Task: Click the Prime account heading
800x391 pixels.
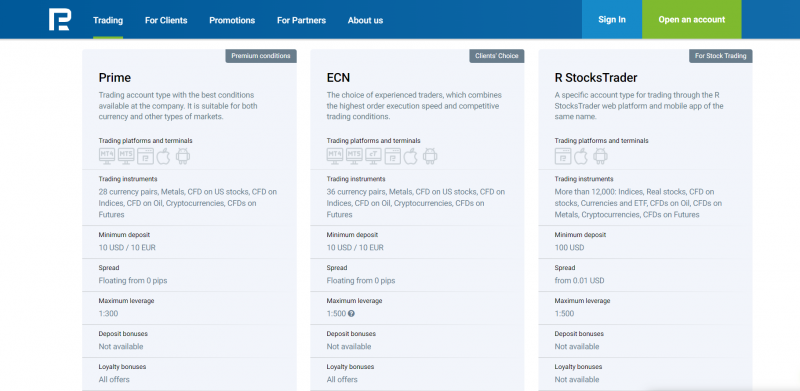Action: pos(115,78)
